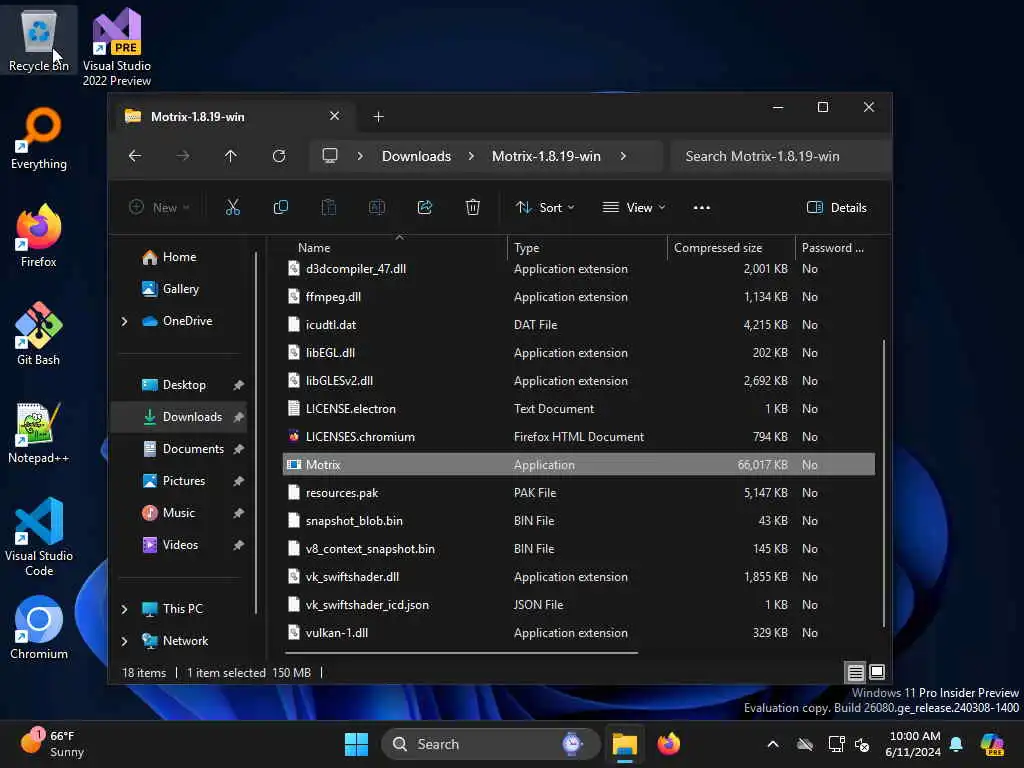Open Gallery in the navigation pane
Viewport: 1024px width, 768px height.
(180, 289)
